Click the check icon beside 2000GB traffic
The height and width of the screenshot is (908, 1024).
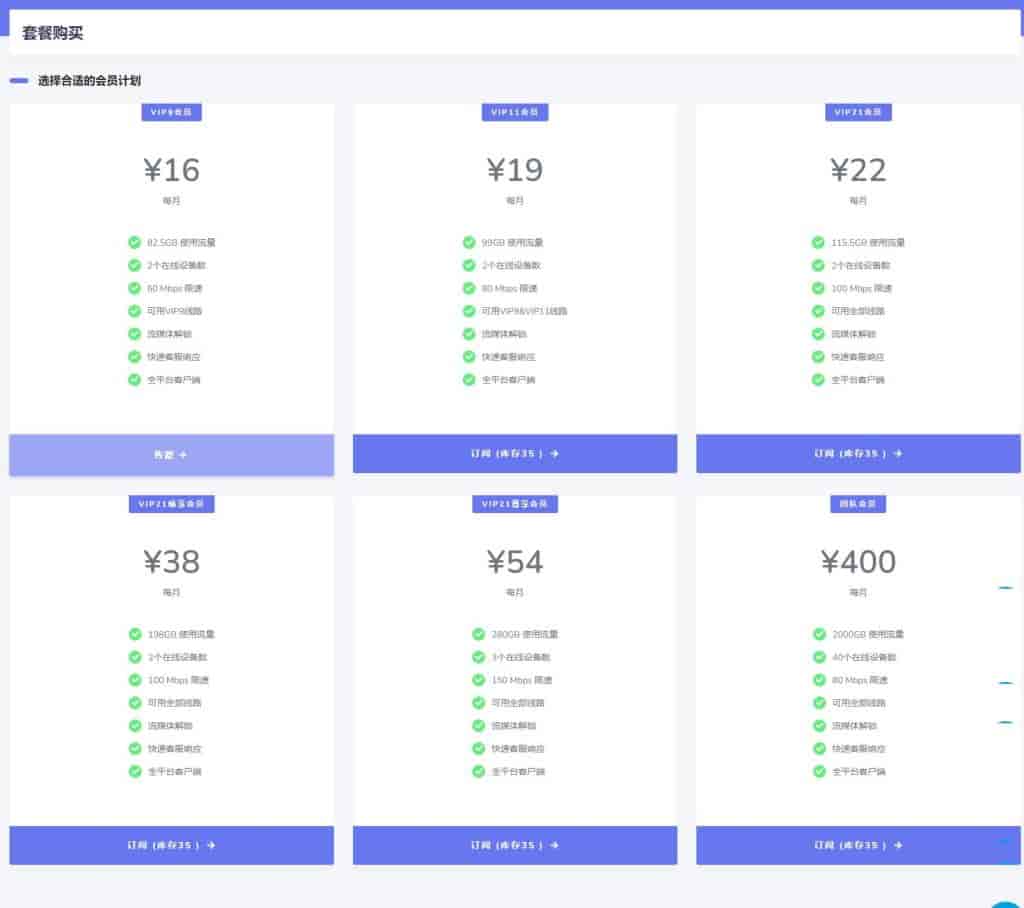pos(819,634)
